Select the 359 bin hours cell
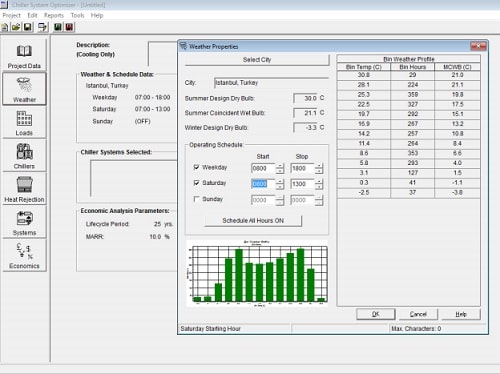The height and width of the screenshot is (374, 500). (x=413, y=95)
